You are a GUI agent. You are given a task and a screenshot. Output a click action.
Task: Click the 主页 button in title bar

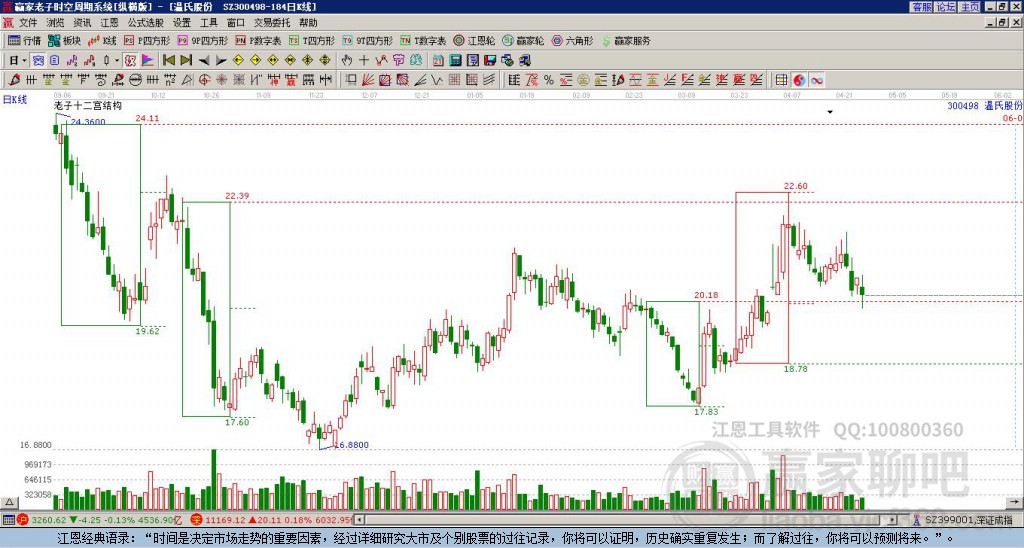[970, 7]
